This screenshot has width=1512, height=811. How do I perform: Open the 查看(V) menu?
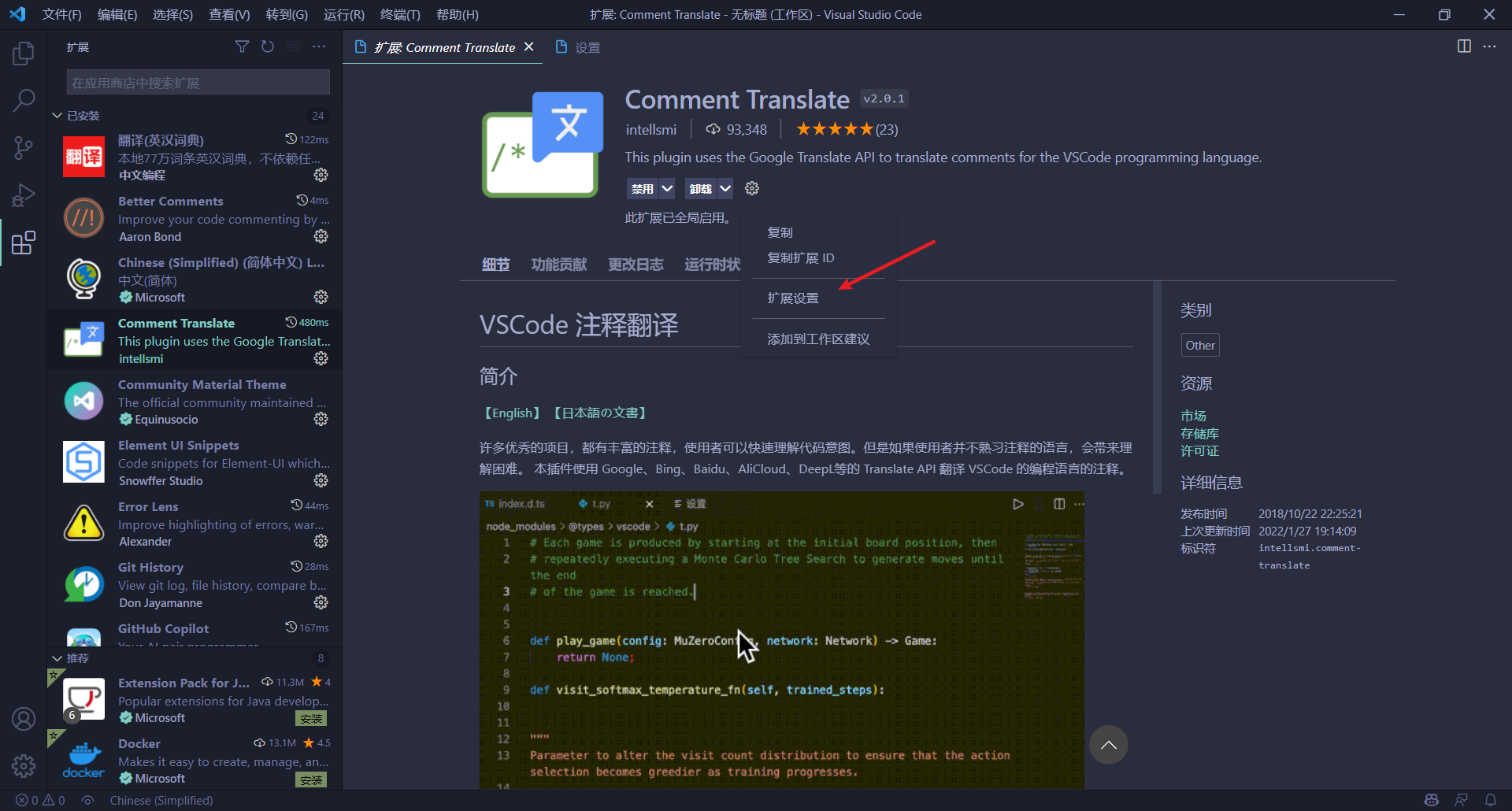coord(229,14)
